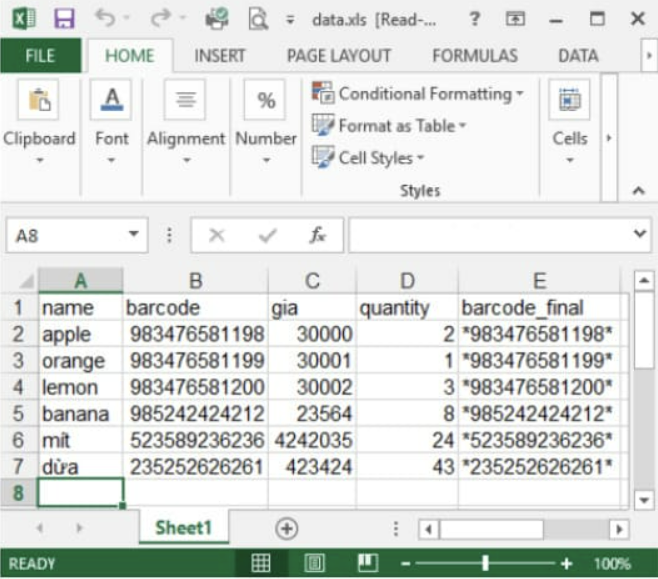Cancel formula entry X button
This screenshot has width=658, height=579.
pyautogui.click(x=217, y=235)
